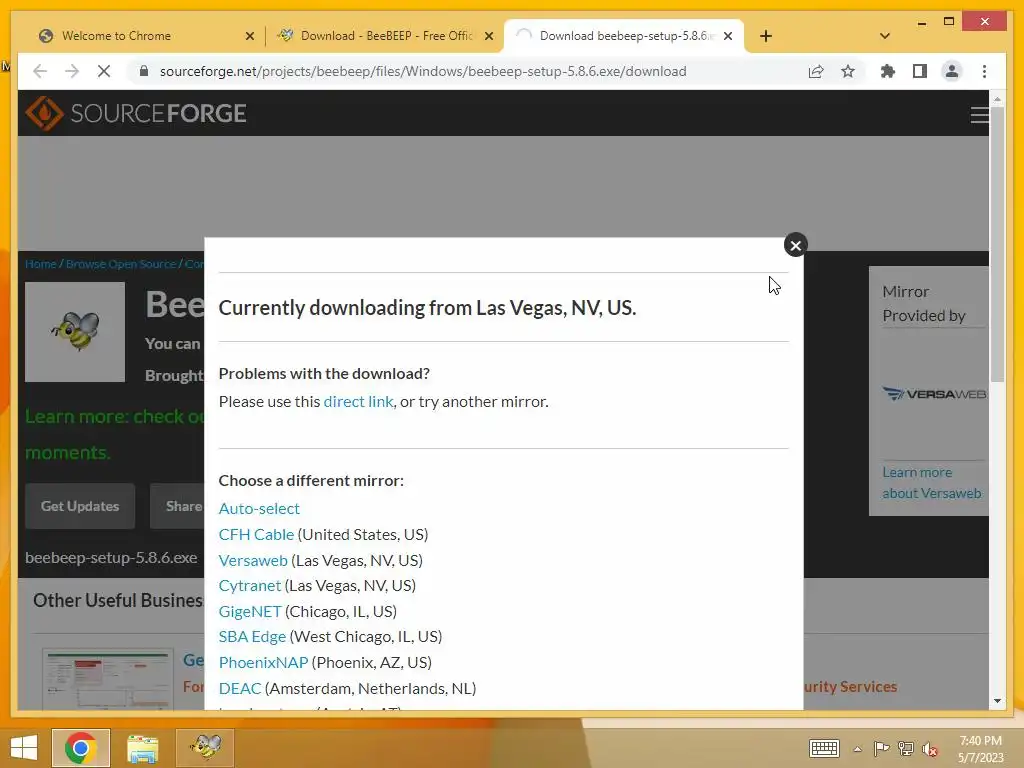Click BeeBEEP taskbar icon

click(205, 748)
